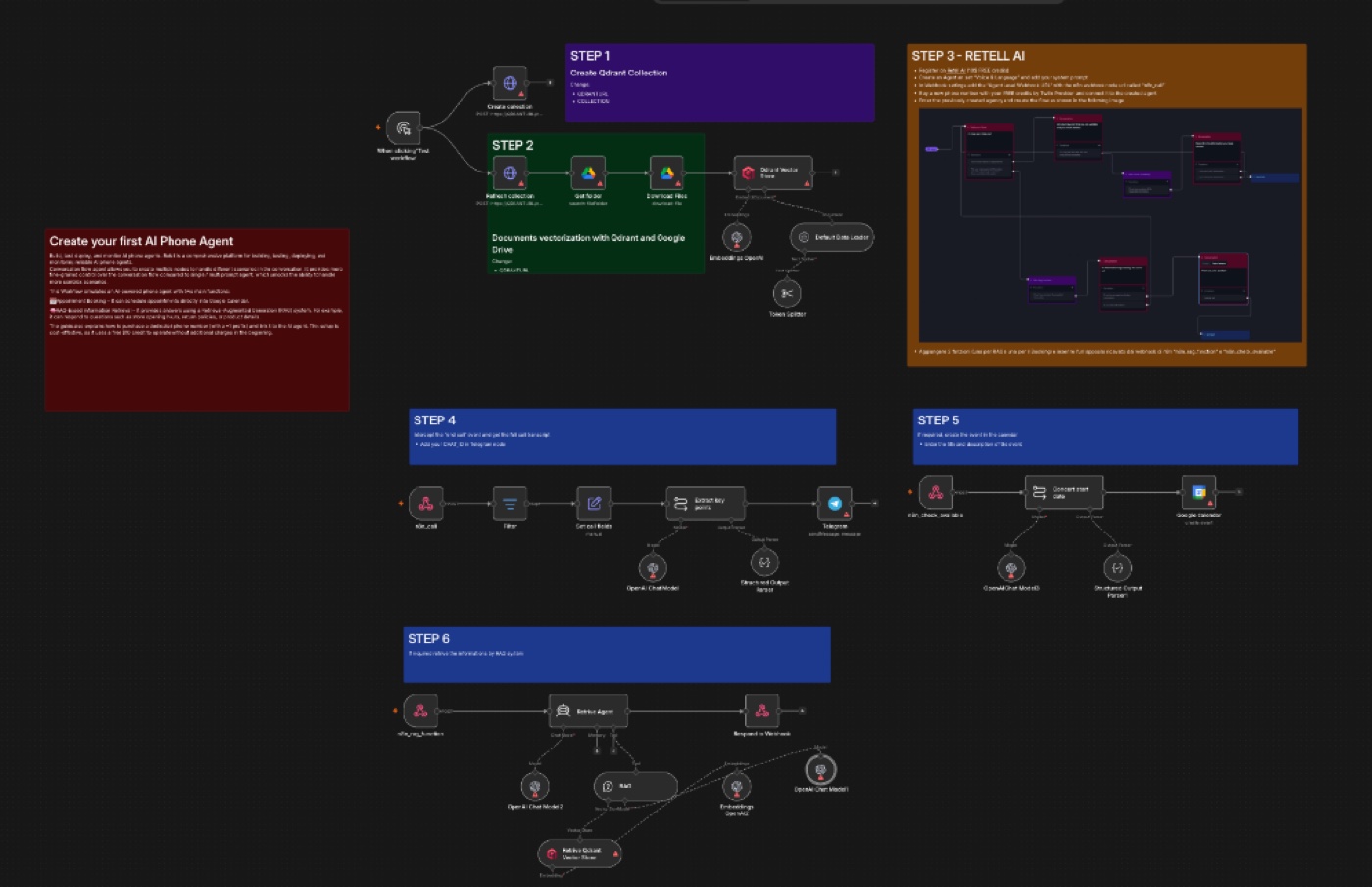1372x887 pixels.
Task: Open the start date node in Step 5
Action: [x=1064, y=493]
